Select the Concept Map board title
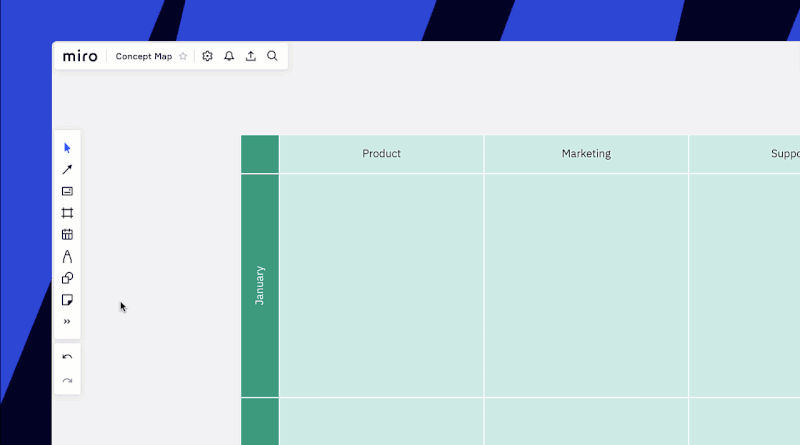Screen dimensions: 800x445 [144, 56]
